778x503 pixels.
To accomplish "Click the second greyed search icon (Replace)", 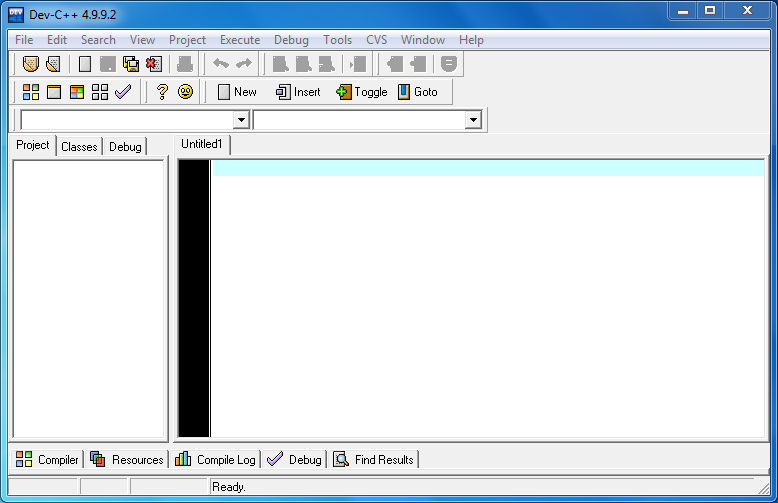I will coord(303,64).
